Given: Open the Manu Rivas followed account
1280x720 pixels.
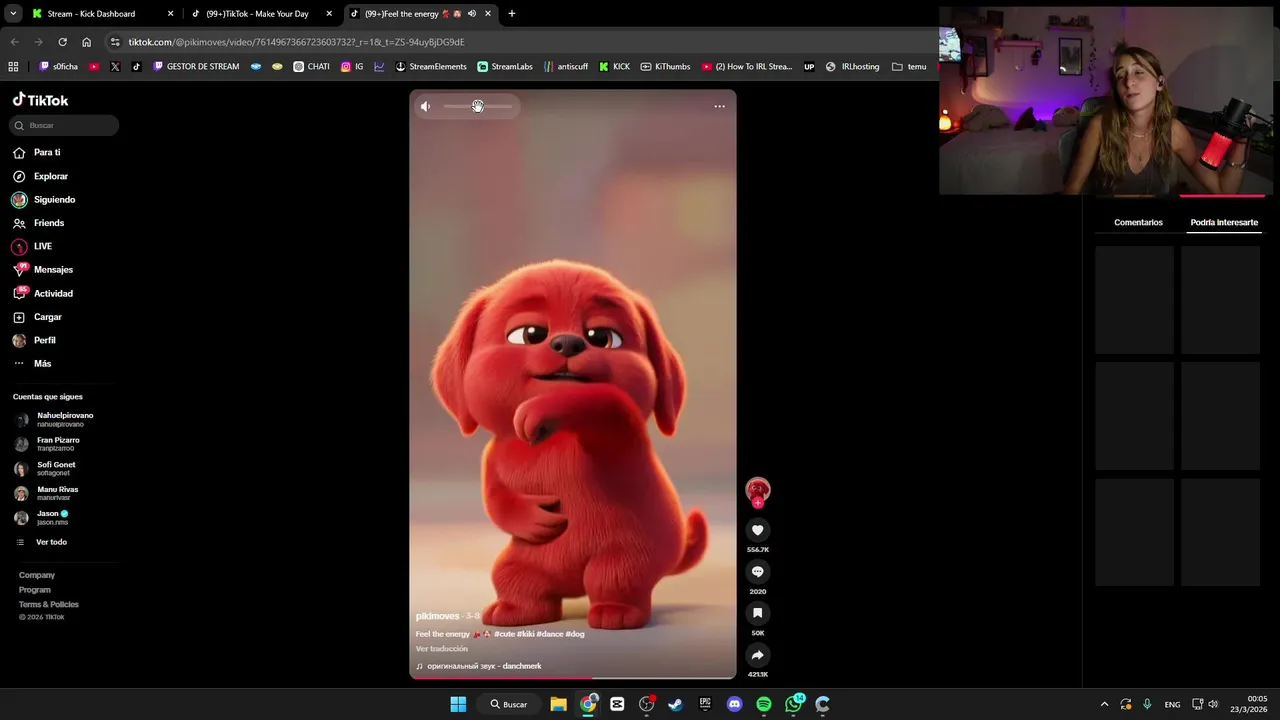Looking at the screenshot, I should (57, 493).
